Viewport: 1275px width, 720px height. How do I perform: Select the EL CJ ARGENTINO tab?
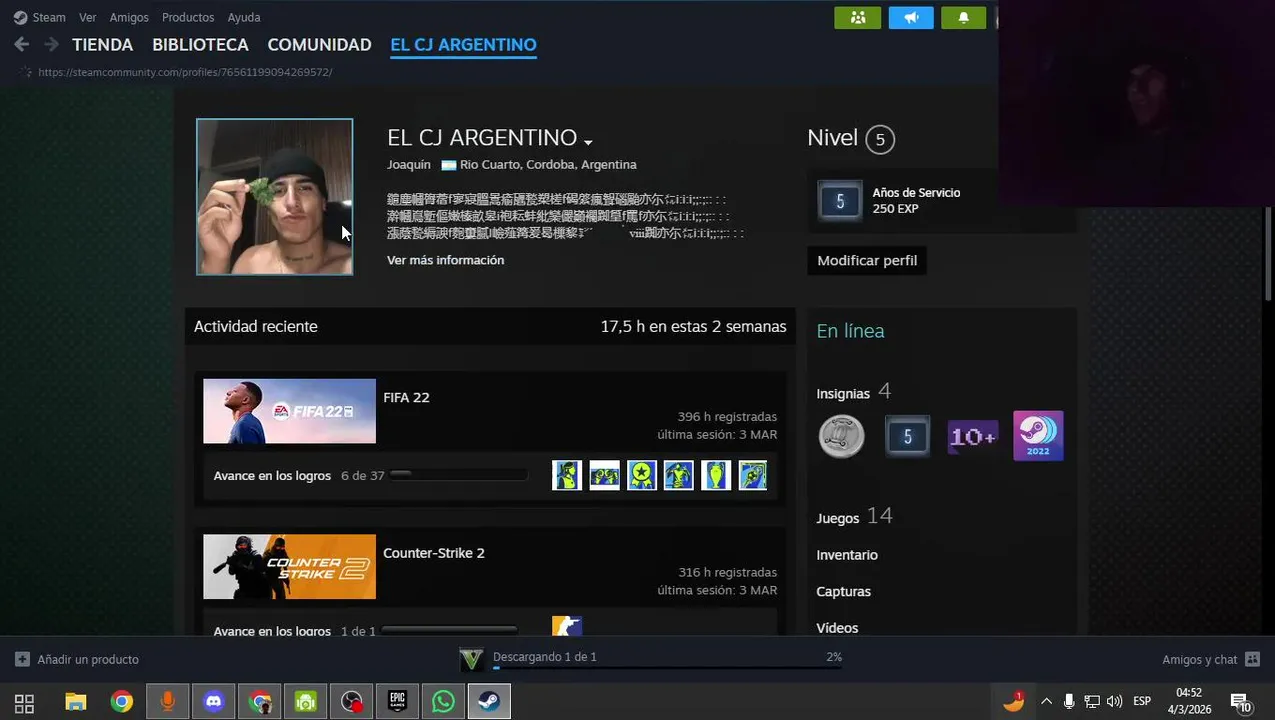(463, 45)
